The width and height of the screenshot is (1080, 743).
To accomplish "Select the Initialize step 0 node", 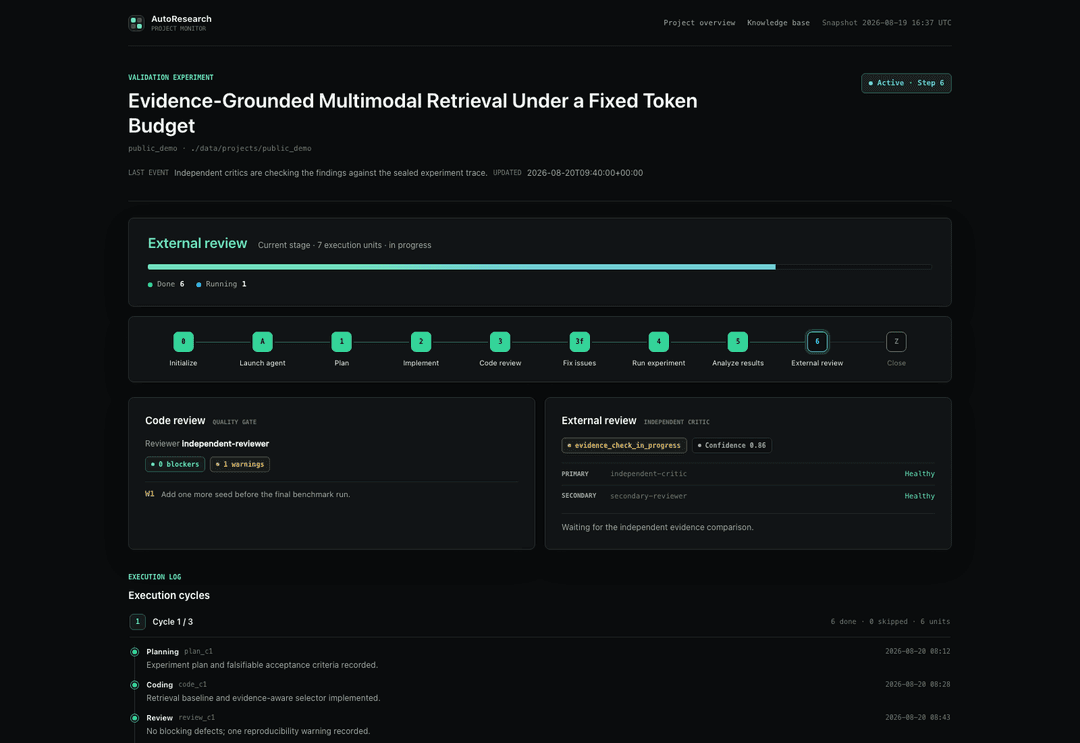I will 183,342.
